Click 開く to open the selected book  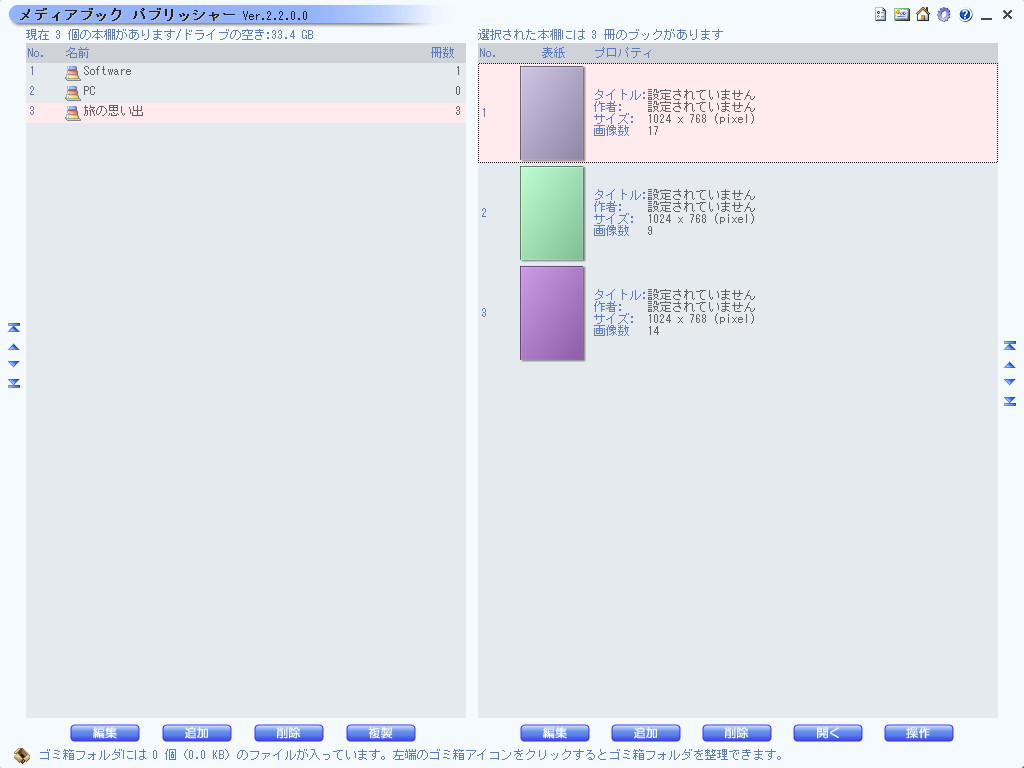tap(827, 732)
